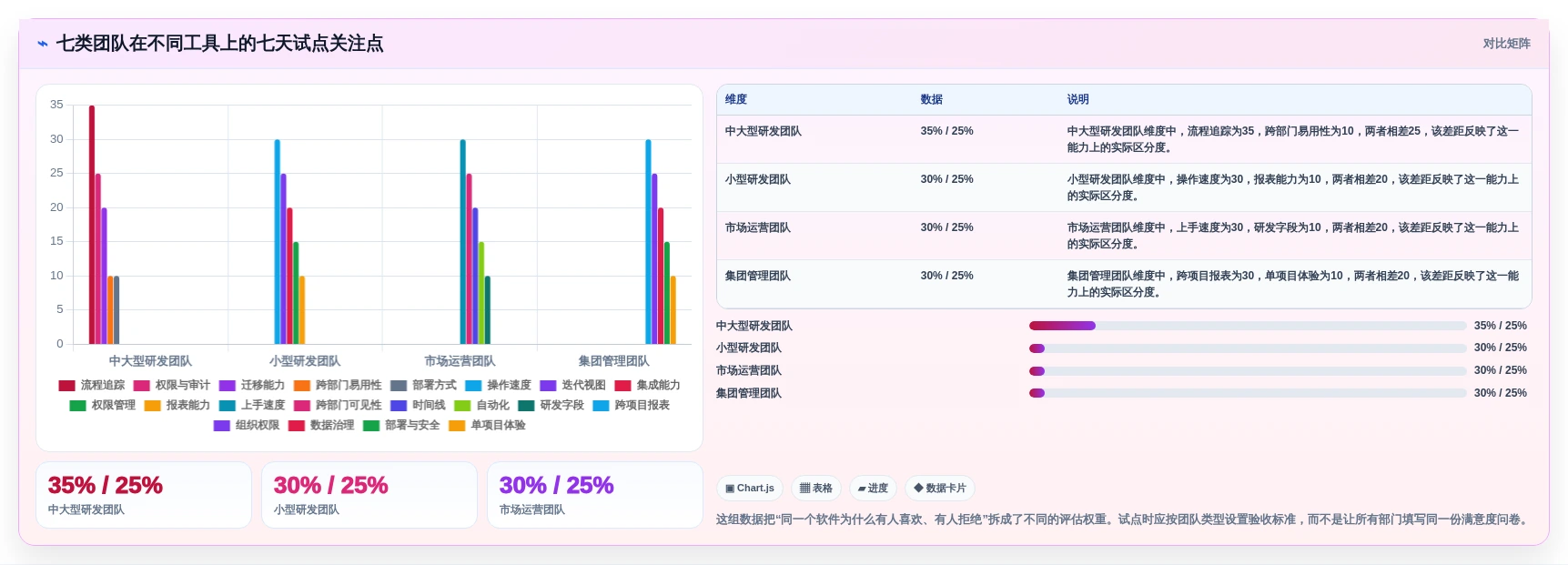This screenshot has height=565, width=1568.
Task: Click the 集团管理团队 x-axis label under the chart
Action: tap(614, 361)
